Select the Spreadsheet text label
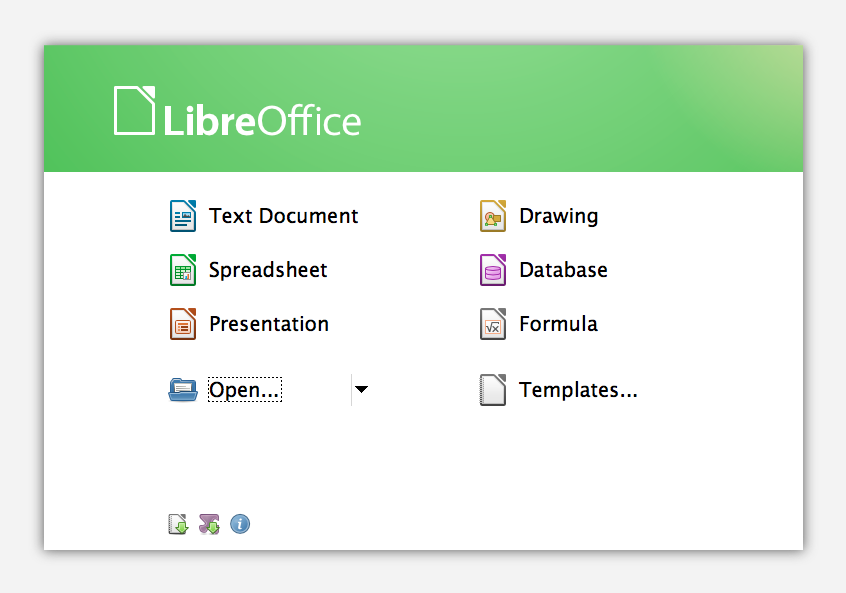 tap(268, 270)
